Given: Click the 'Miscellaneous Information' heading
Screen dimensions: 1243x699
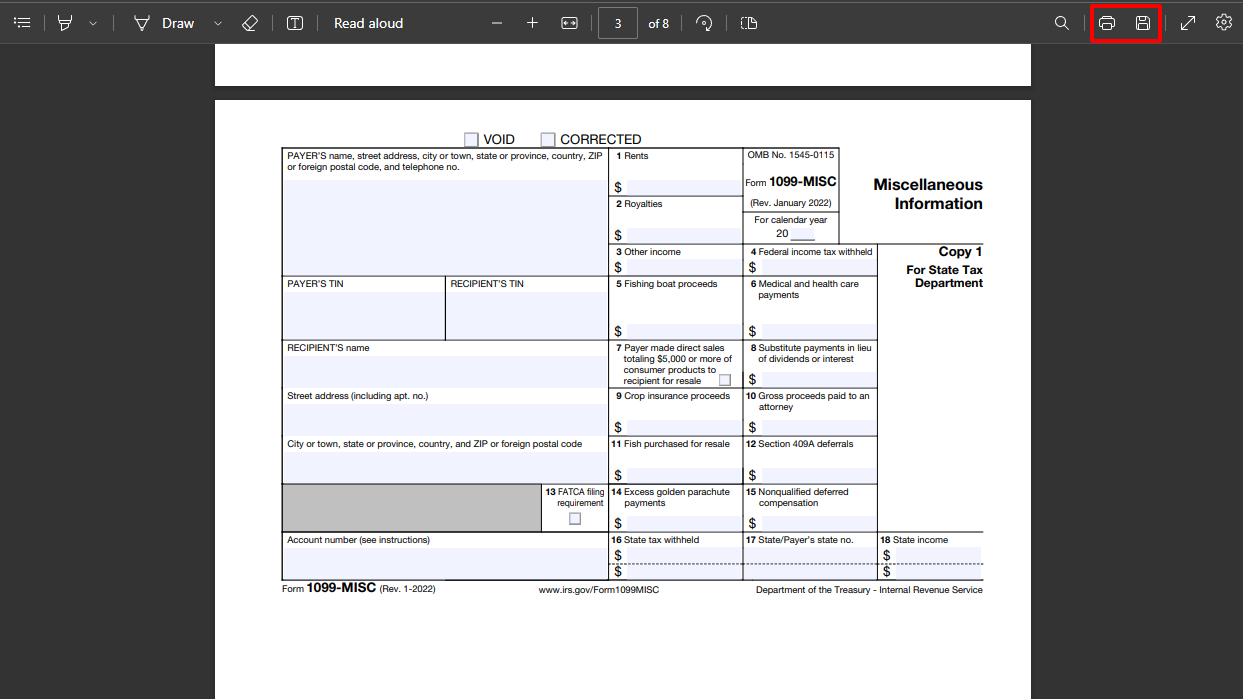Looking at the screenshot, I should (928, 194).
